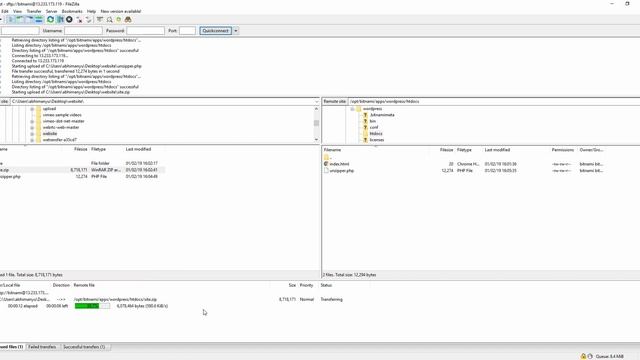640x360 pixels.
Task: Click the folder icon beside upload
Action: [x=38, y=109]
